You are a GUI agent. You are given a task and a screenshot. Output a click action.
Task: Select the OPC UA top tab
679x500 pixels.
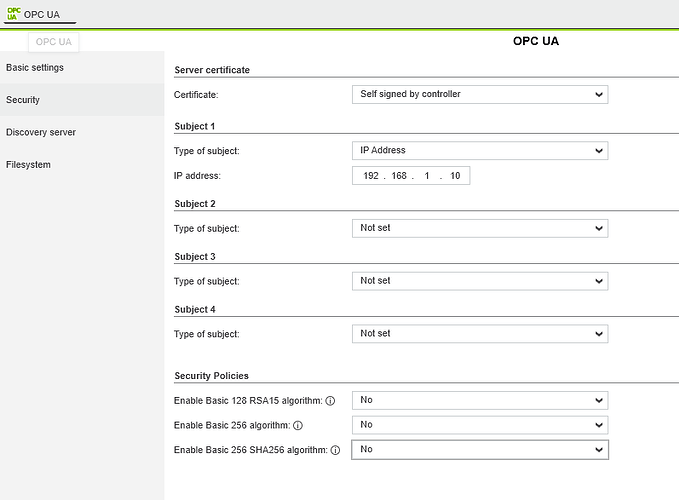(x=39, y=14)
